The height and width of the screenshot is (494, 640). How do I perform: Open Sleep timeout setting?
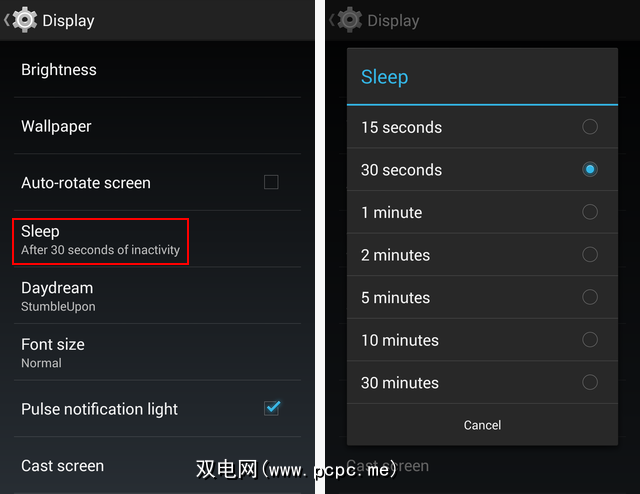pyautogui.click(x=158, y=239)
